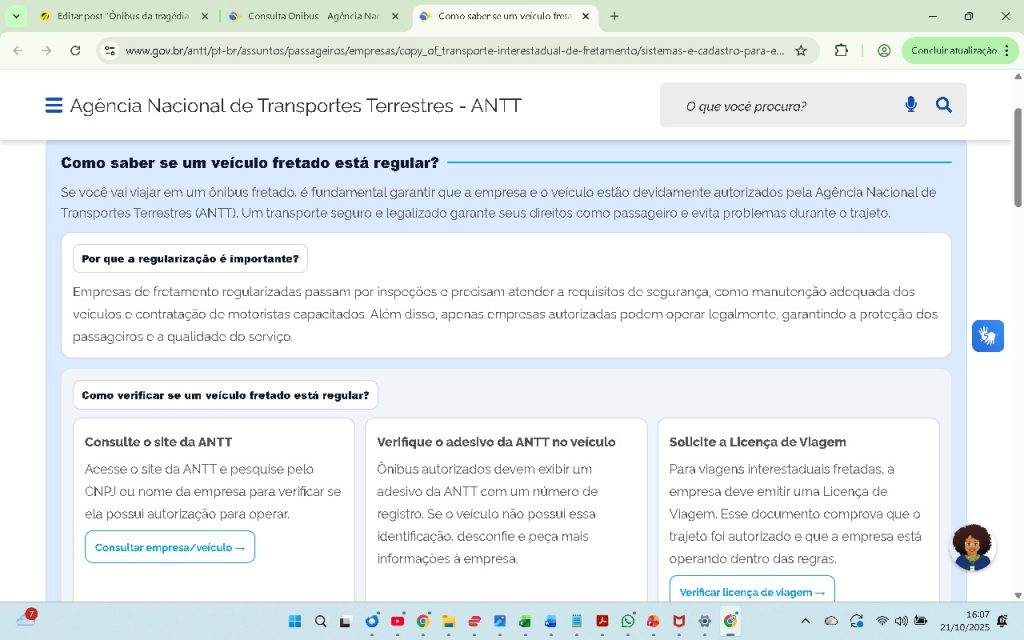
Task: Click the magnifying glass search icon
Action: click(x=943, y=104)
